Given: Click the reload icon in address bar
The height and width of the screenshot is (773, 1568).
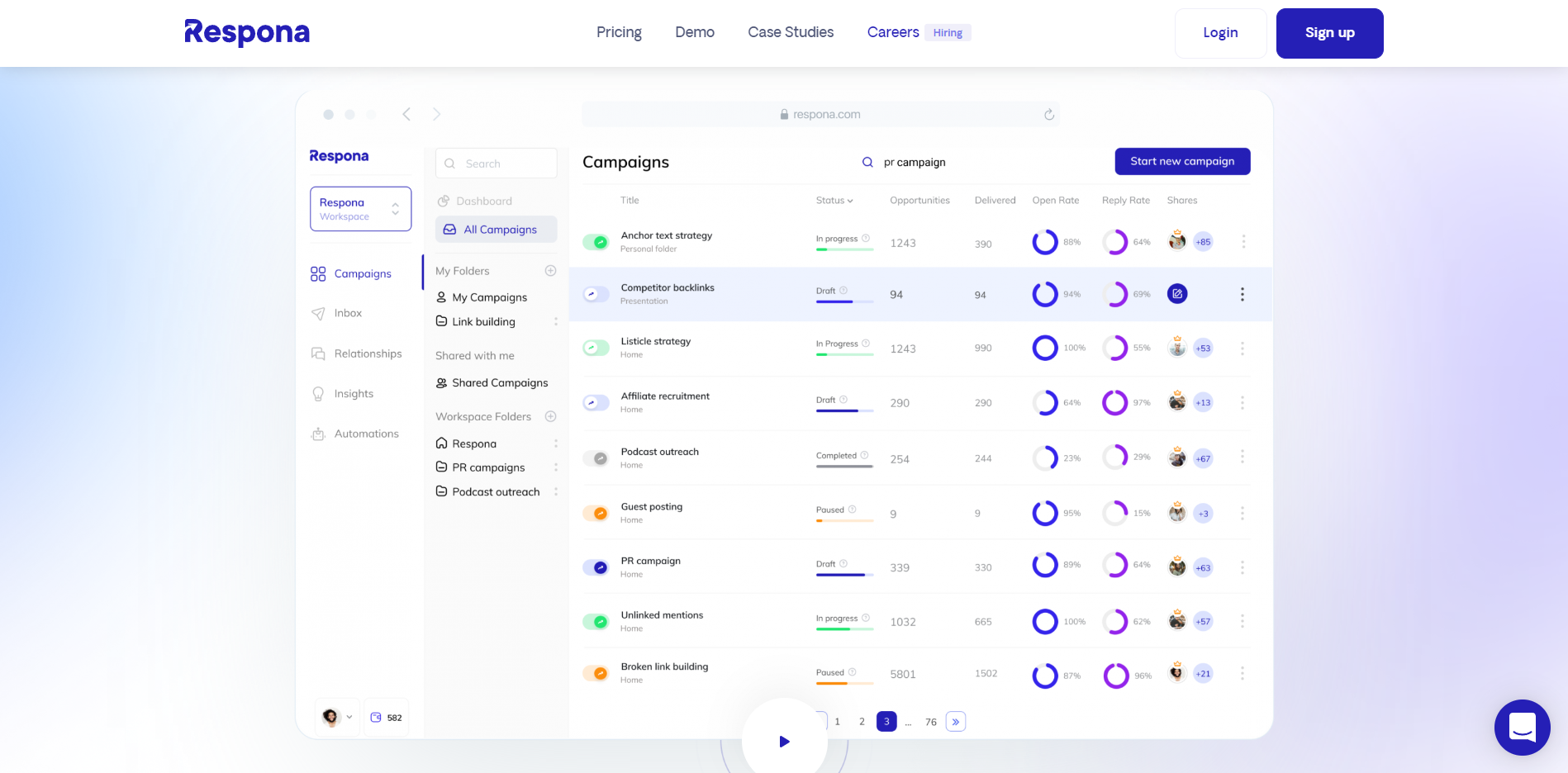Looking at the screenshot, I should tap(1048, 115).
